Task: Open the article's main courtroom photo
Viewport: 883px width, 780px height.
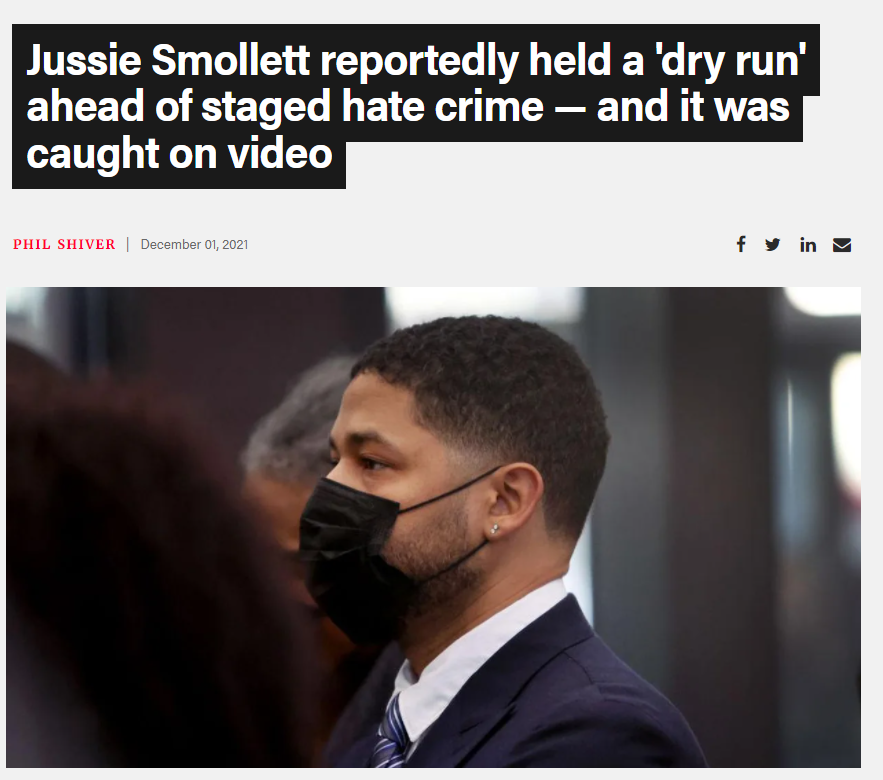Action: click(x=433, y=527)
